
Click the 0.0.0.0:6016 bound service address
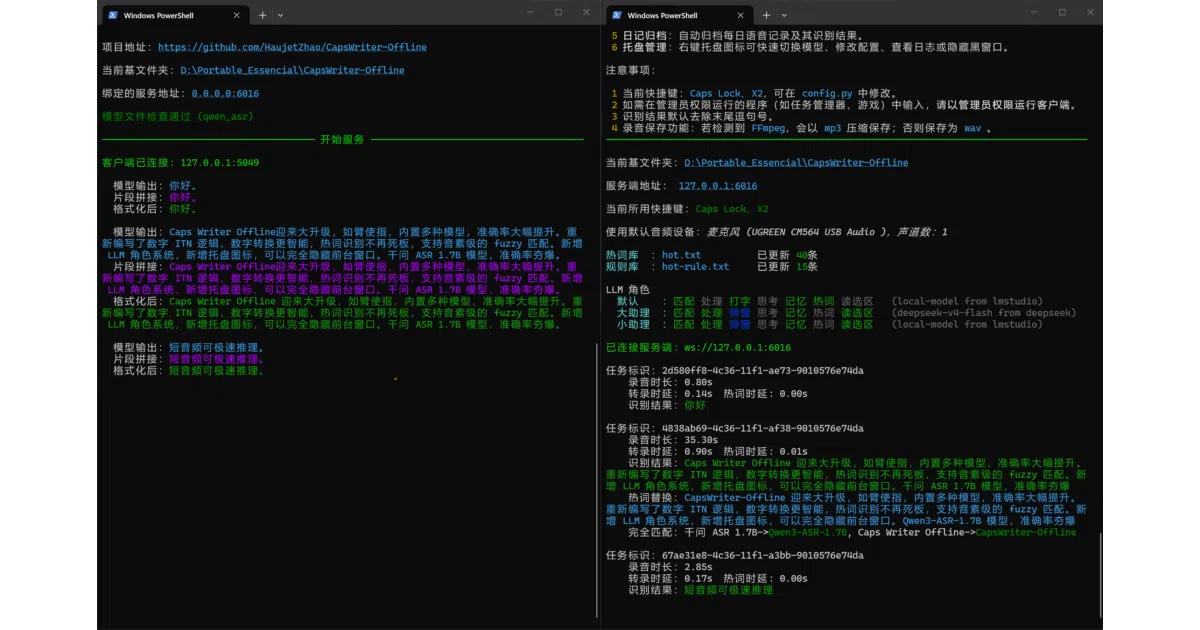225,93
